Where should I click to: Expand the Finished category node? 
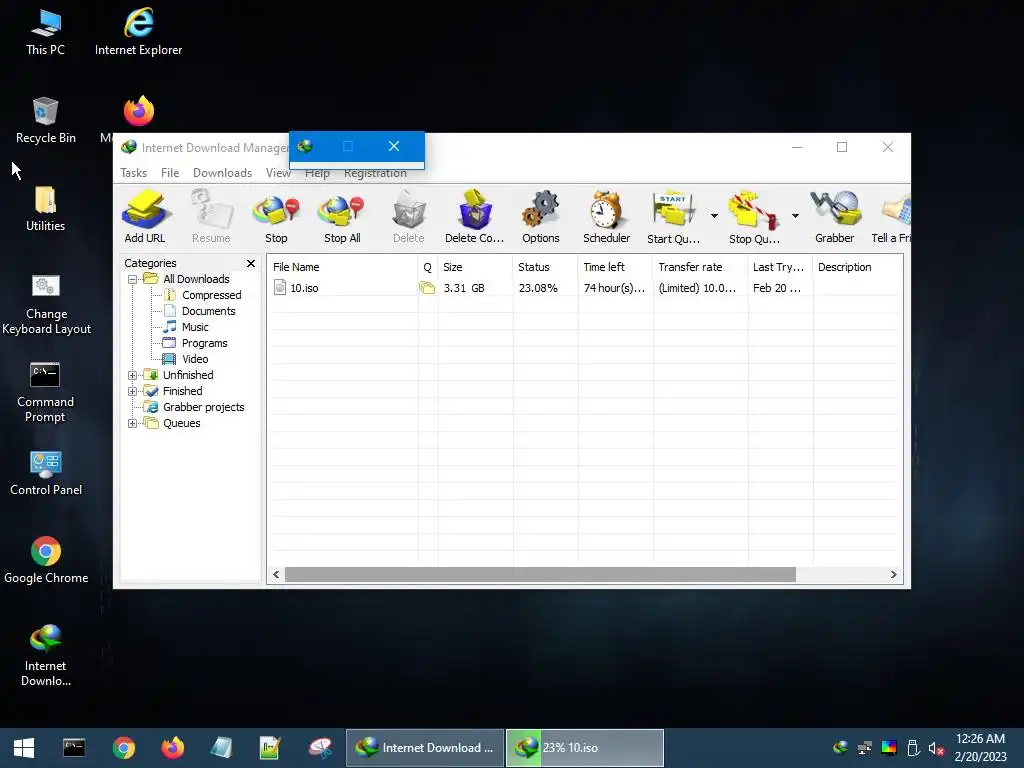133,391
